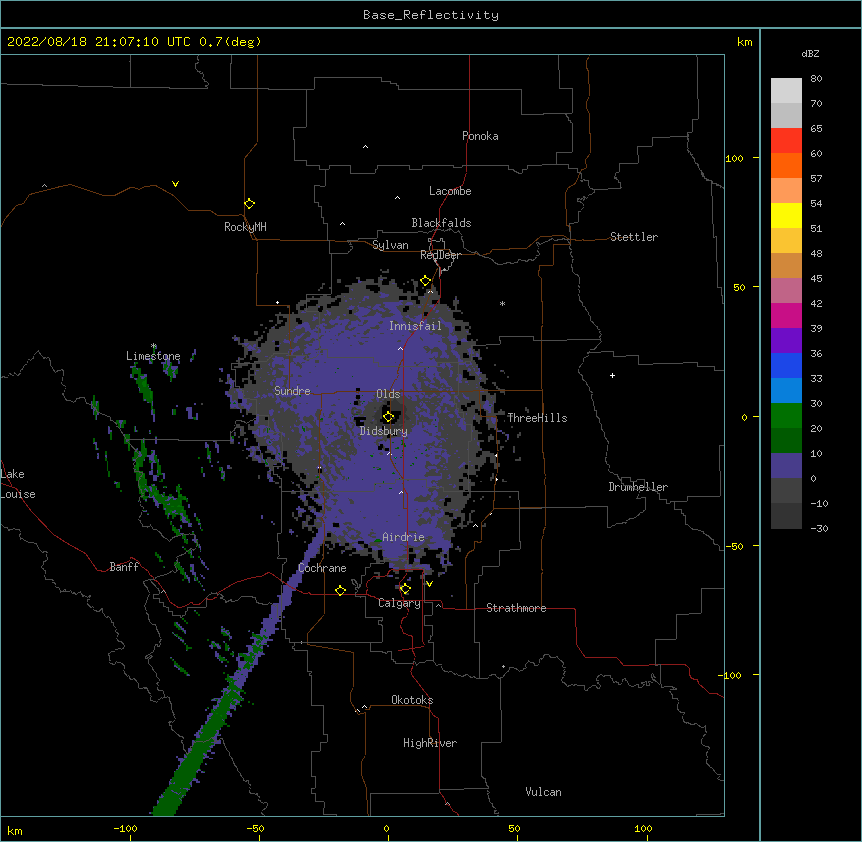The height and width of the screenshot is (842, 862).
Task: Click the Ponoka city label
Action: click(480, 136)
